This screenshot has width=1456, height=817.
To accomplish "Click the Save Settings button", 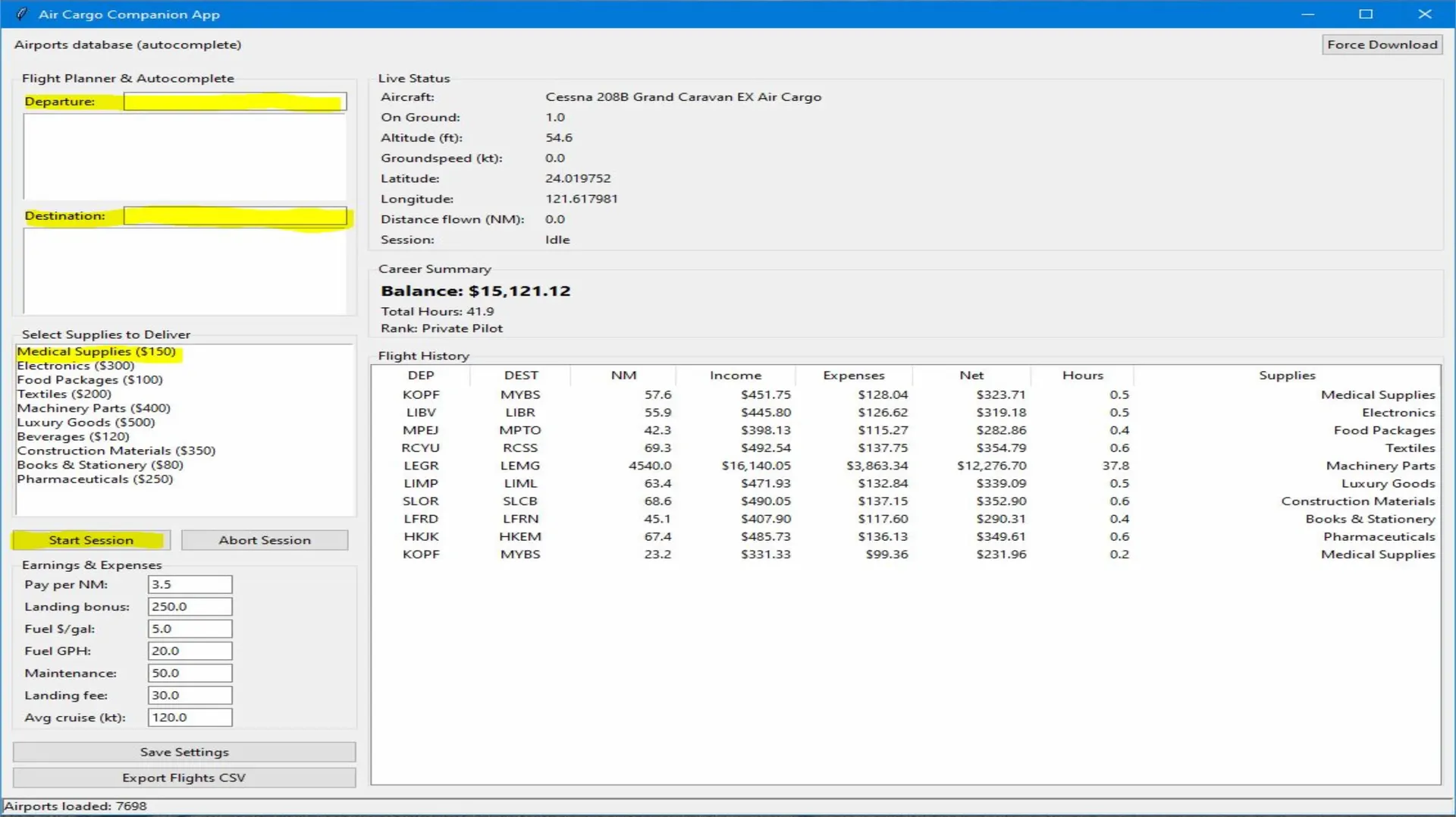I will tap(184, 752).
